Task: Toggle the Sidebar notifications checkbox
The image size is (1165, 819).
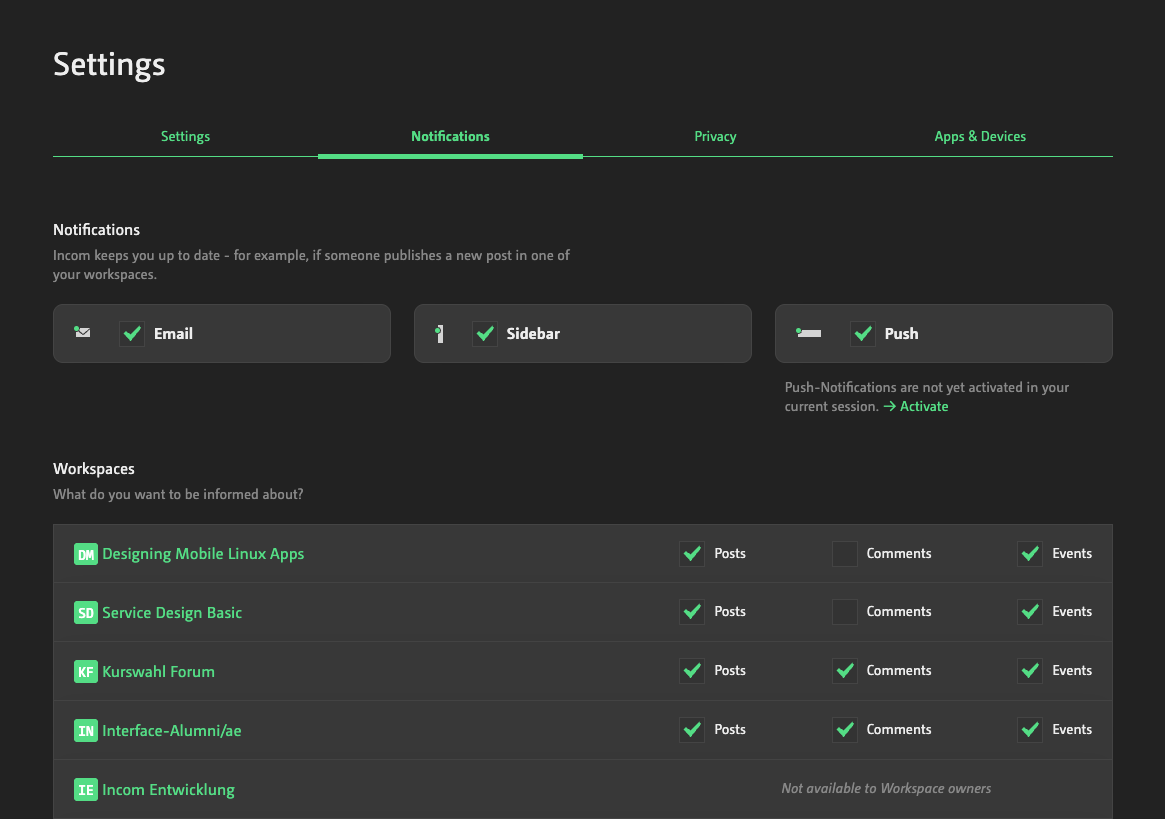Action: click(x=484, y=334)
